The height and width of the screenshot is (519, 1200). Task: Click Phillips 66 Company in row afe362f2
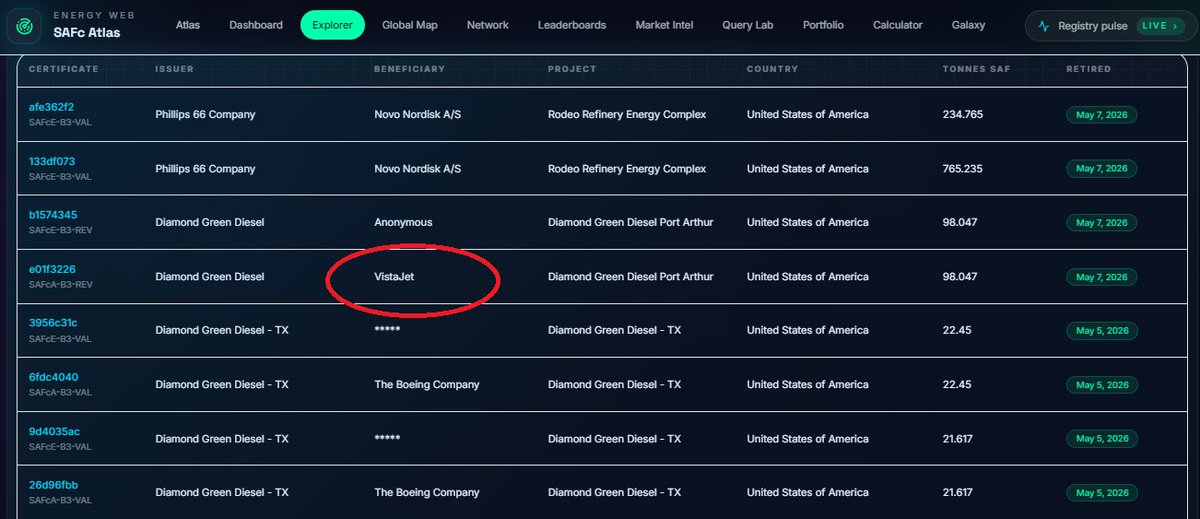(206, 115)
